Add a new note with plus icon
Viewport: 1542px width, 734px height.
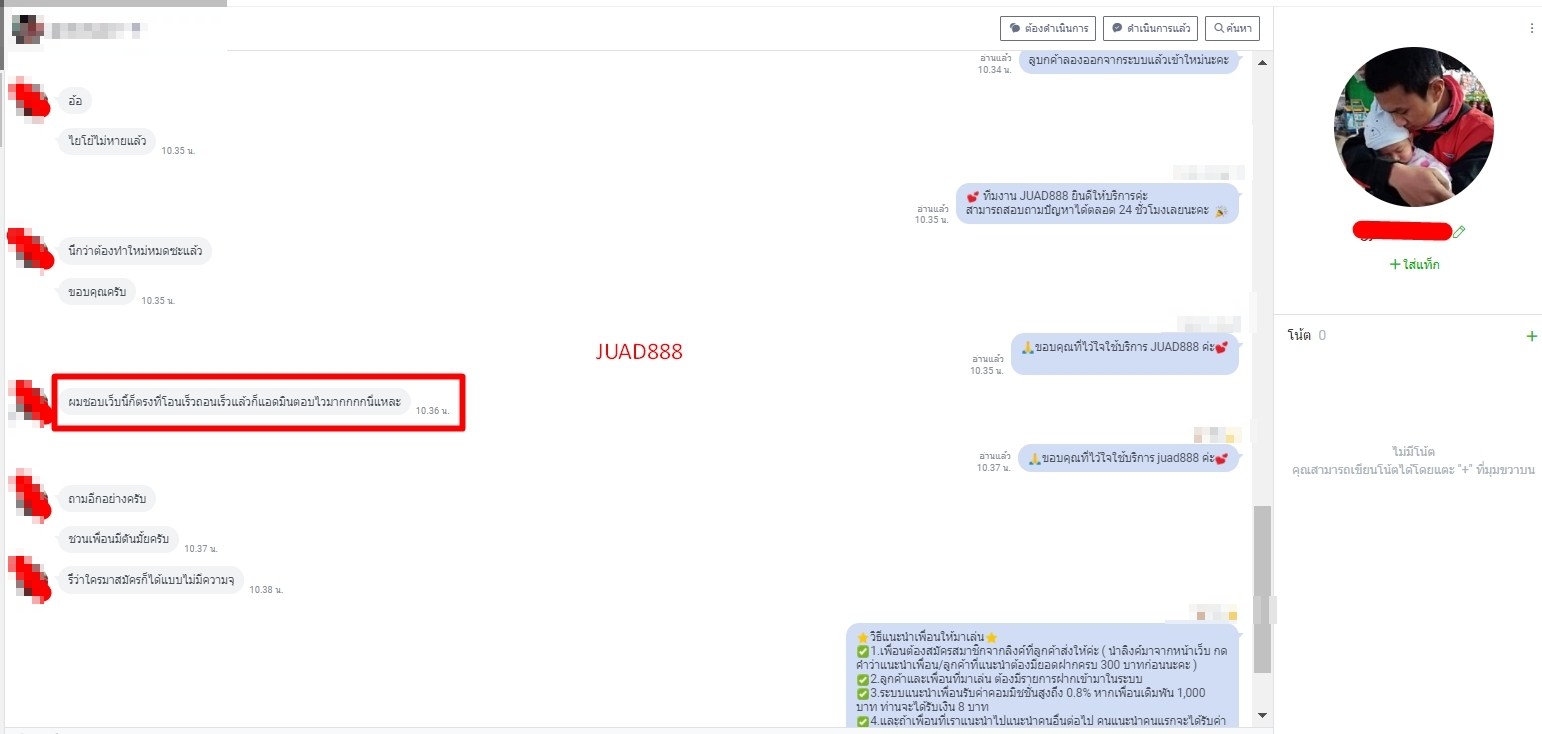1531,336
